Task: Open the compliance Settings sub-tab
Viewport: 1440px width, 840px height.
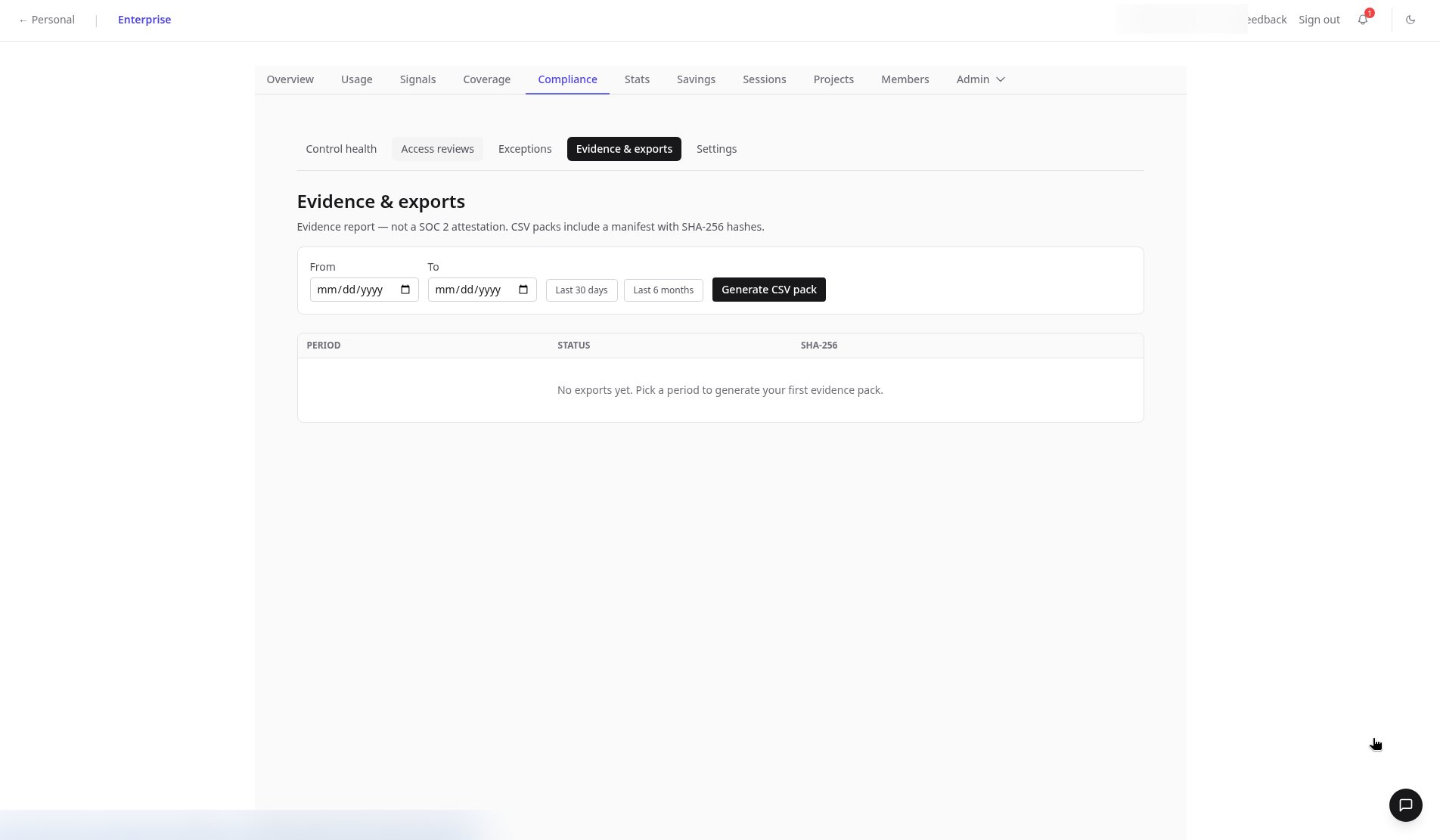Action: [x=716, y=149]
